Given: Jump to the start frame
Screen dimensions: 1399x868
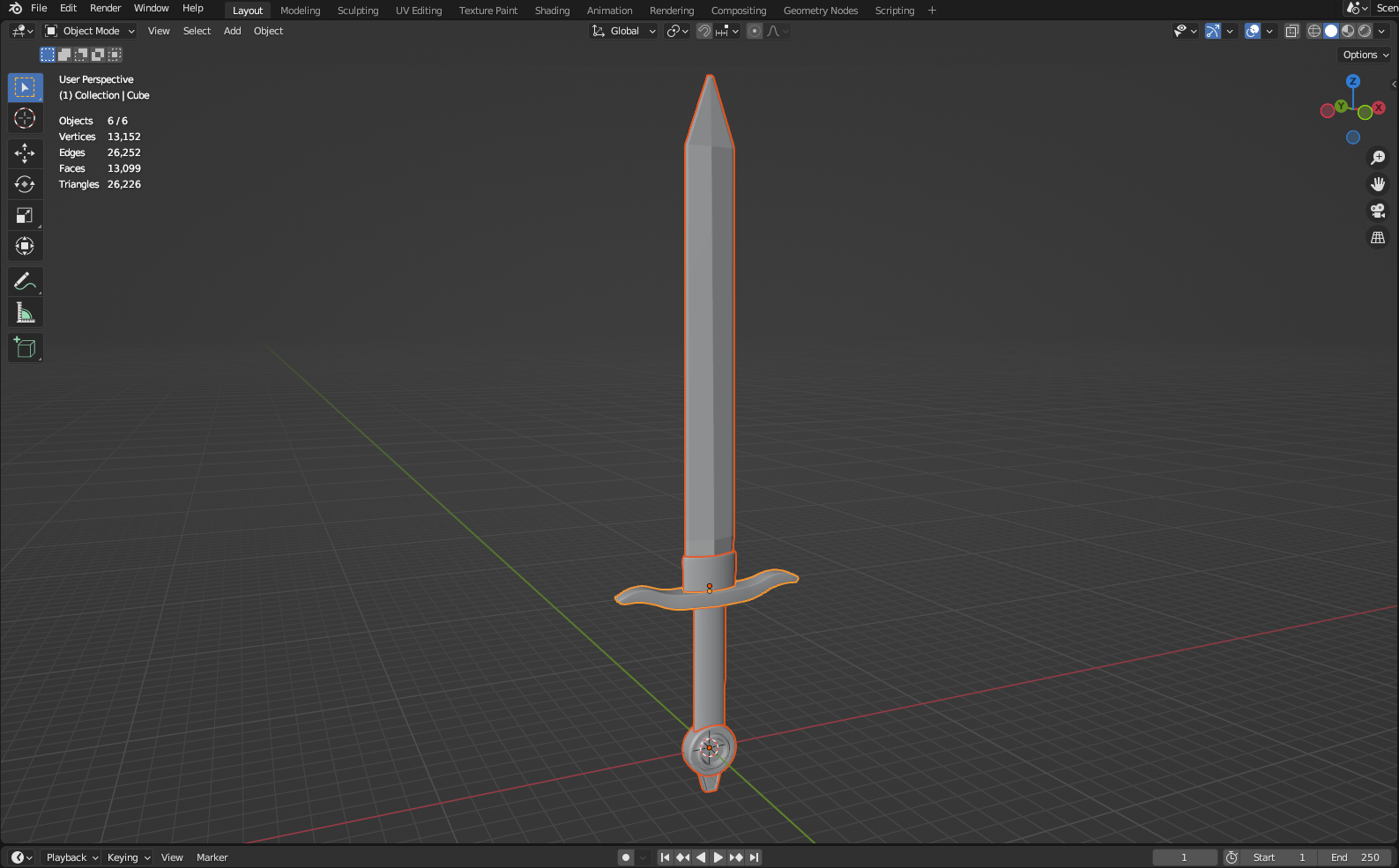Looking at the screenshot, I should pyautogui.click(x=666, y=857).
